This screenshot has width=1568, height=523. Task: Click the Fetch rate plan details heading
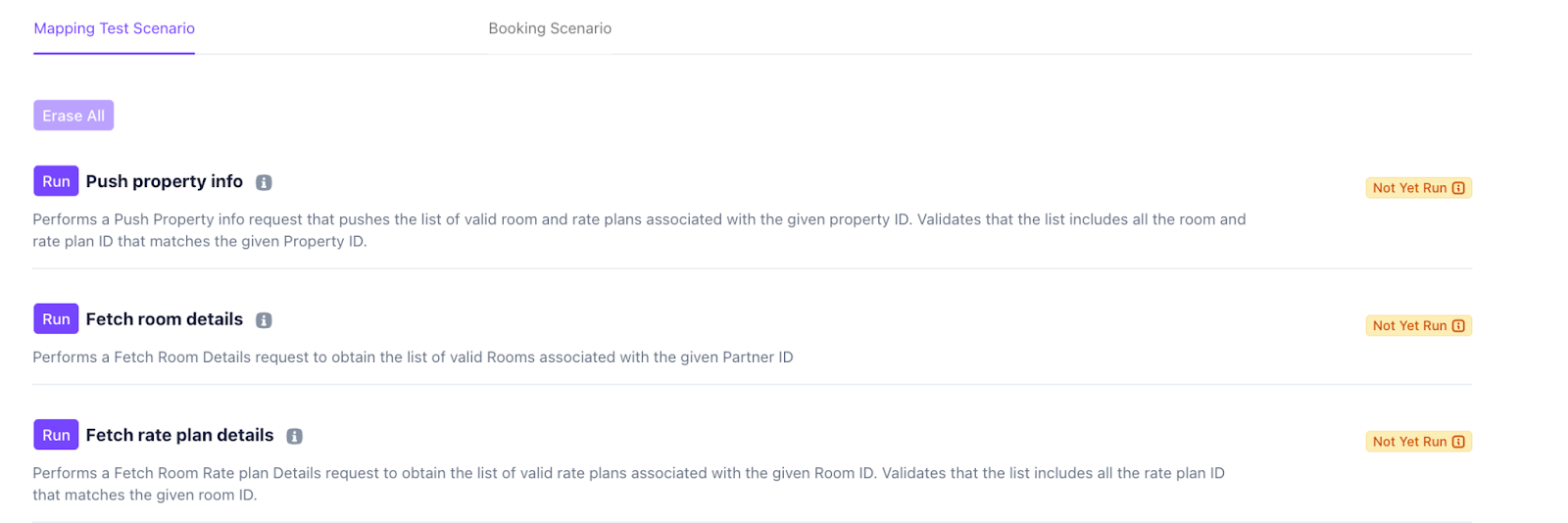(179, 435)
